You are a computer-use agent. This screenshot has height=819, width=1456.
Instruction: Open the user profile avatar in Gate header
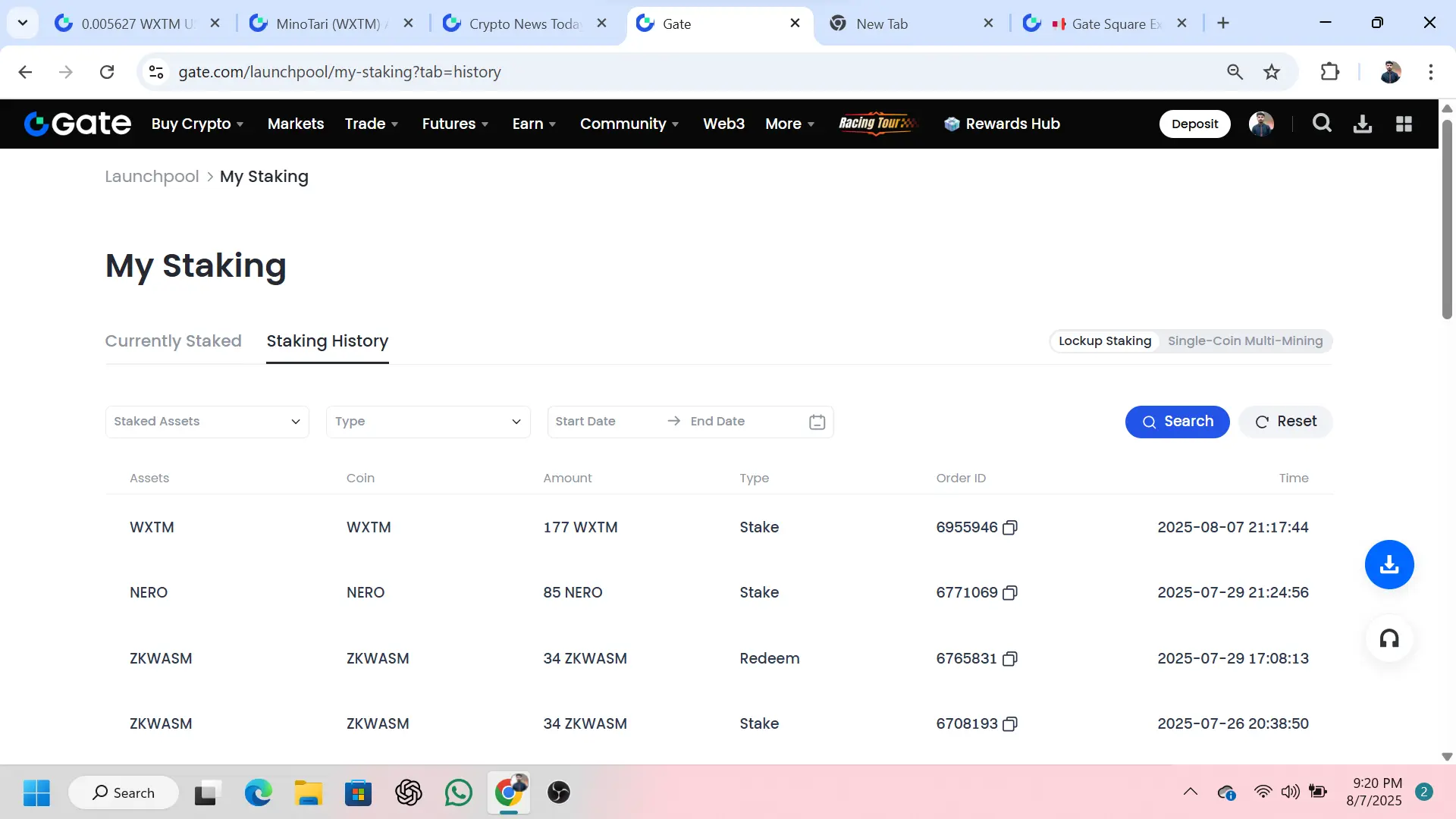[1261, 124]
